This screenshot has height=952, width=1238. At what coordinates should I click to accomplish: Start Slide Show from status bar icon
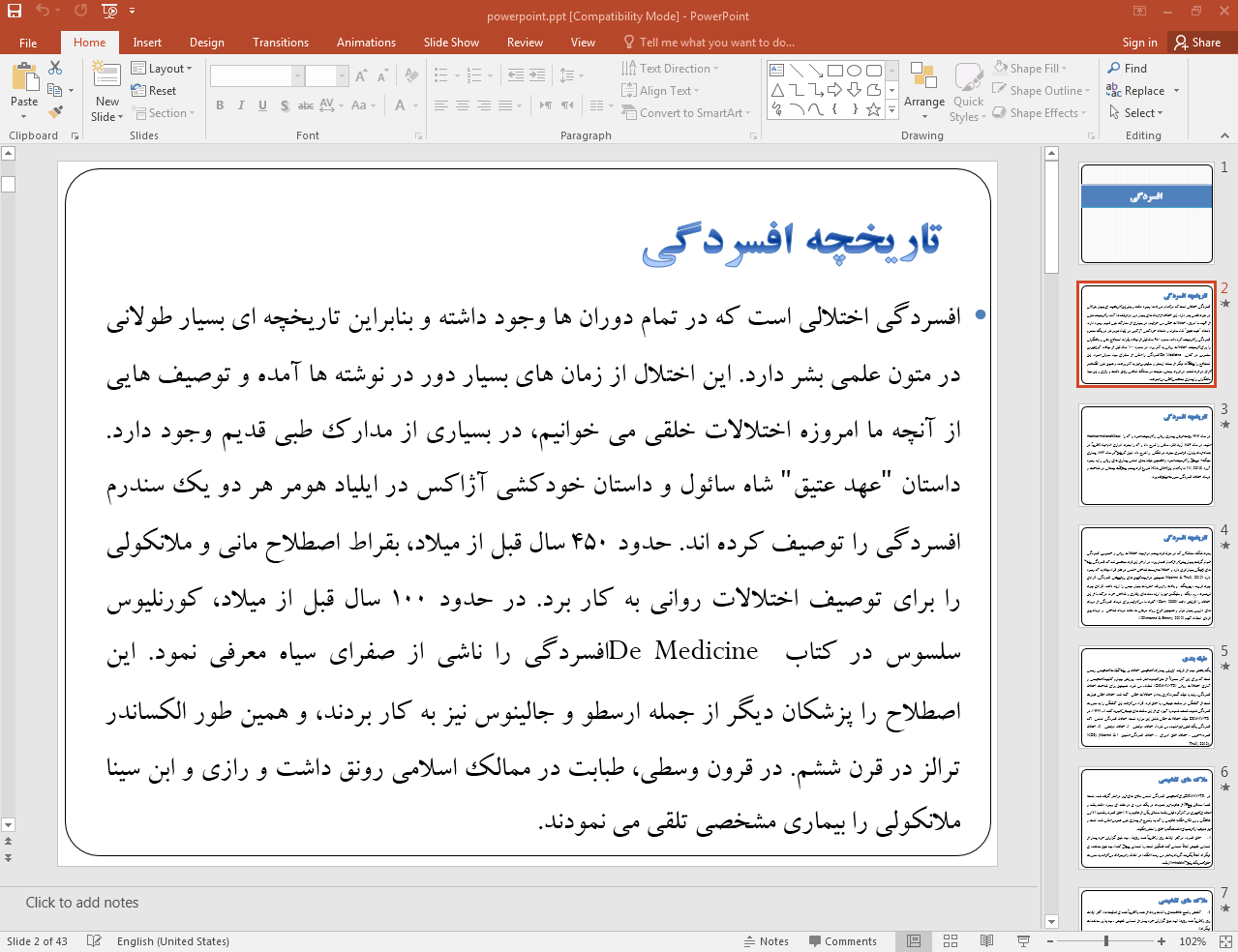pos(1023,941)
